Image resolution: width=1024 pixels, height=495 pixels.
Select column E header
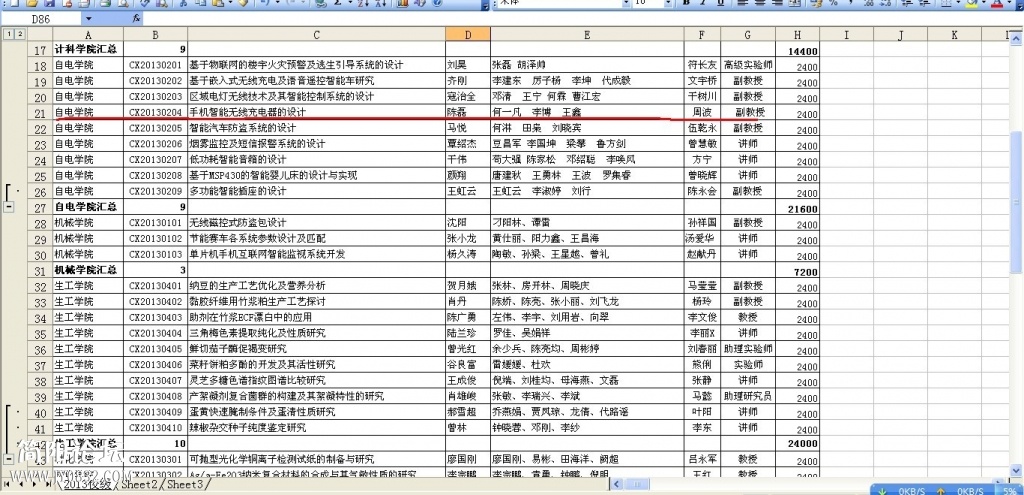588,35
